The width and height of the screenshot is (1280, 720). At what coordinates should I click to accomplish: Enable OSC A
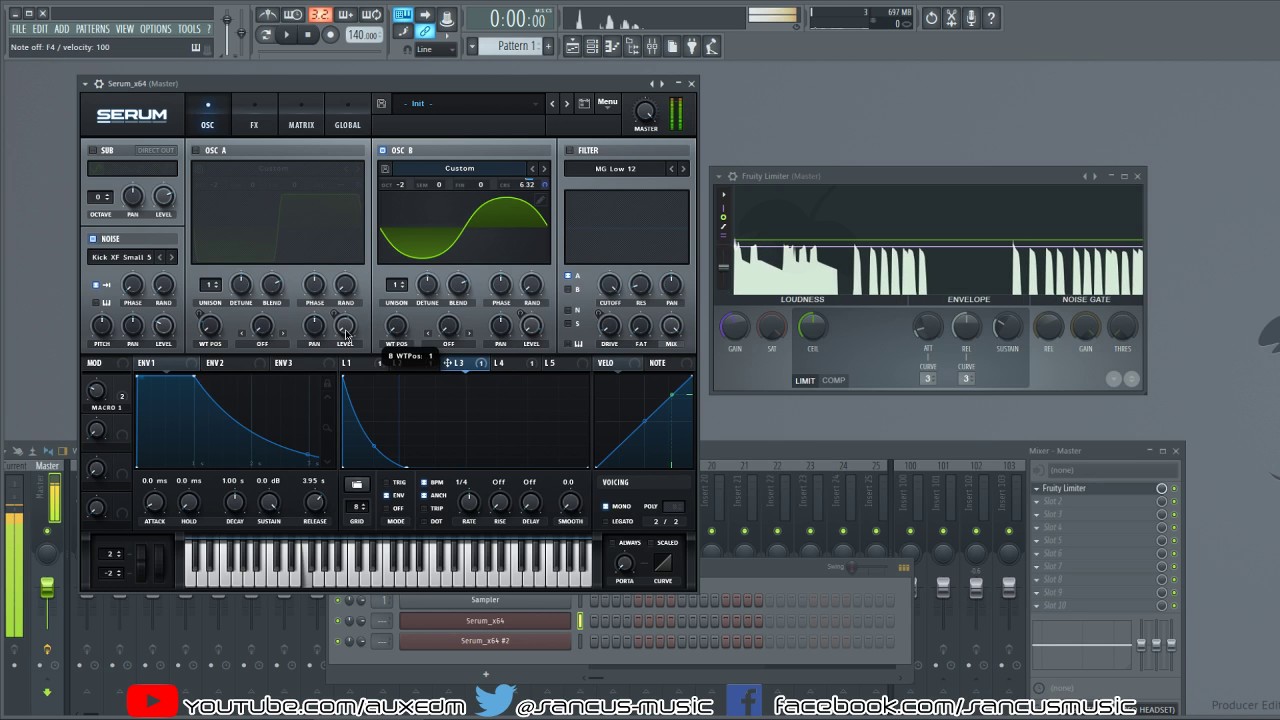[x=195, y=150]
